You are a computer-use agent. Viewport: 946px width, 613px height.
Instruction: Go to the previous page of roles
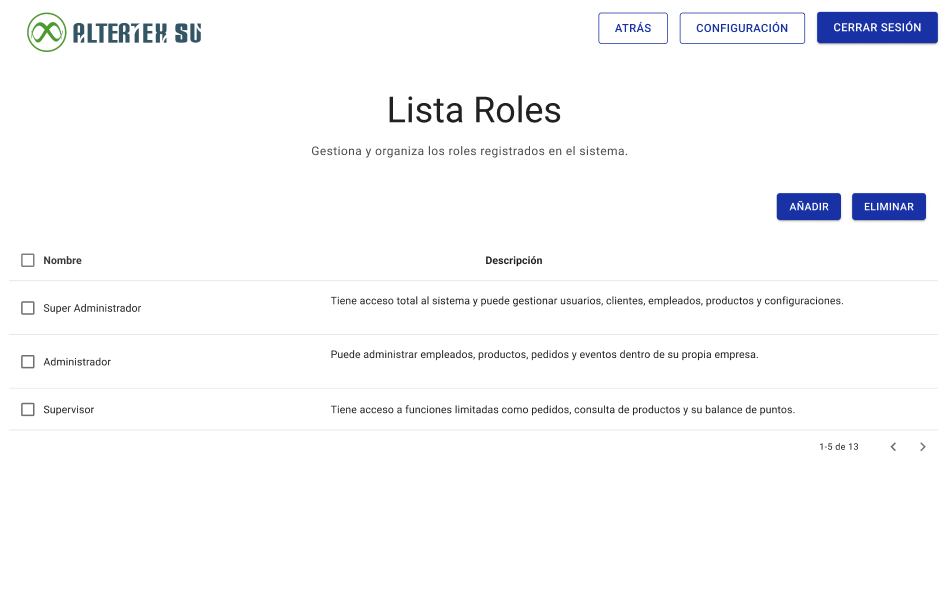tap(894, 446)
